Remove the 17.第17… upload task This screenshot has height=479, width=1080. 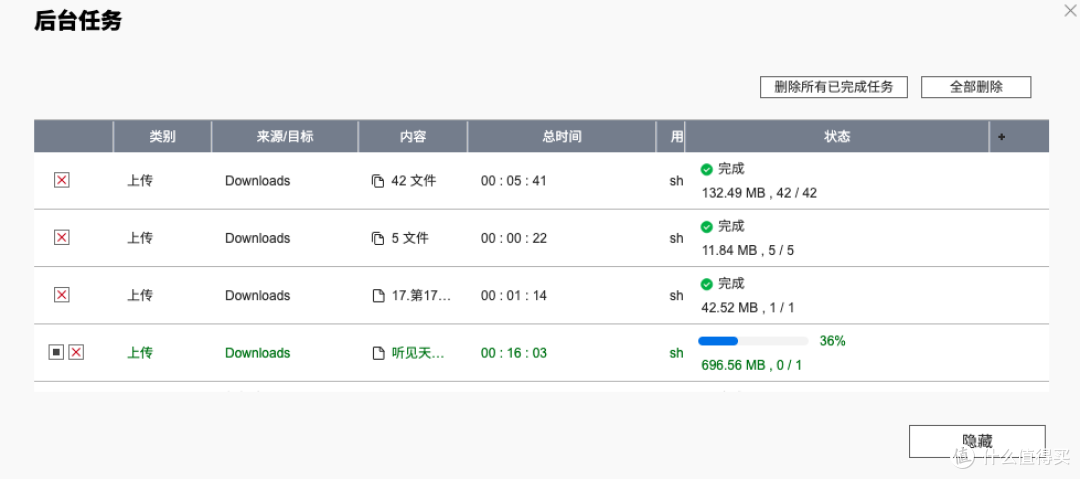point(62,295)
